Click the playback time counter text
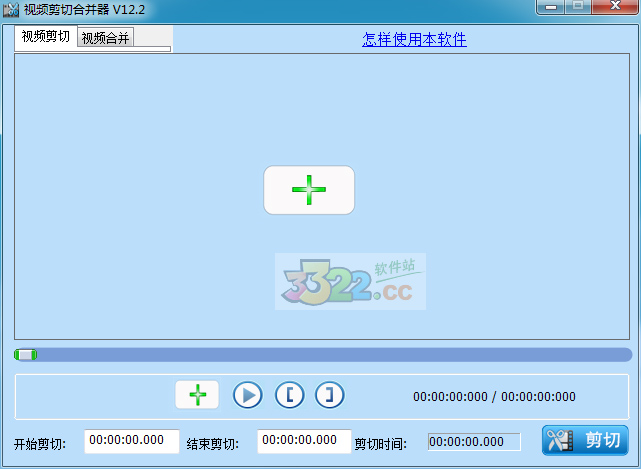This screenshot has width=641, height=469. coord(494,396)
